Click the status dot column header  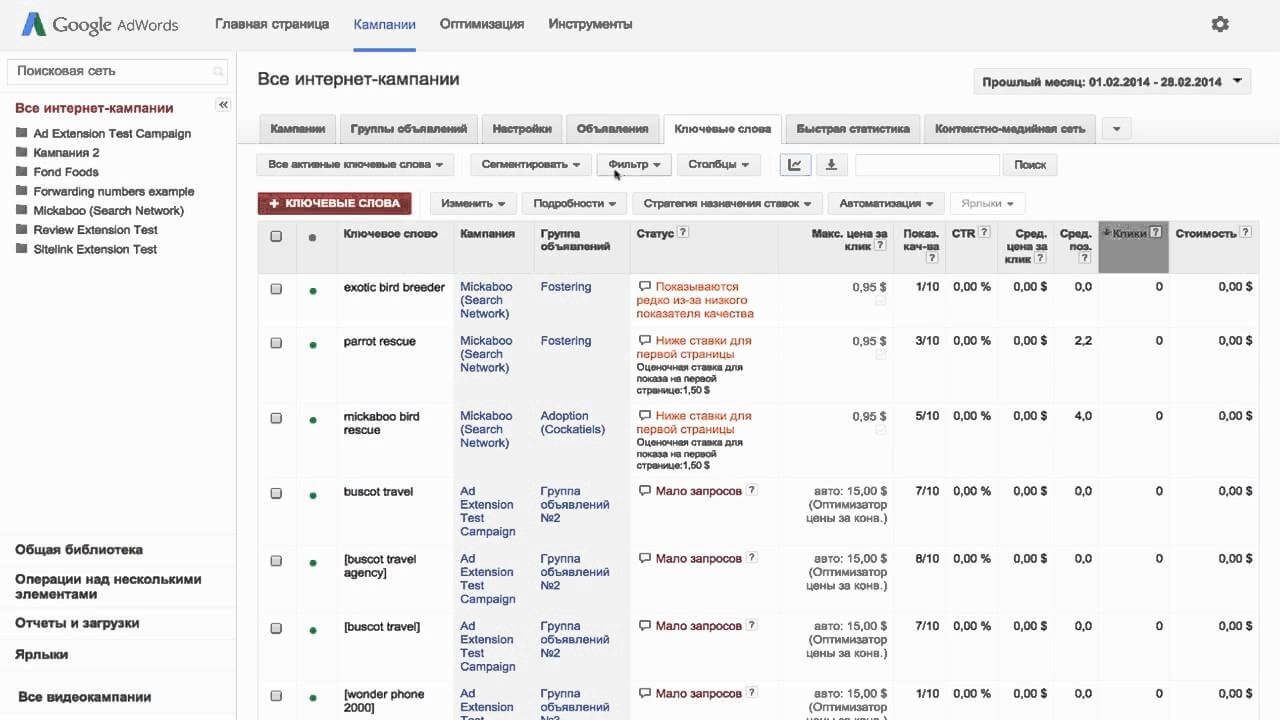point(313,237)
